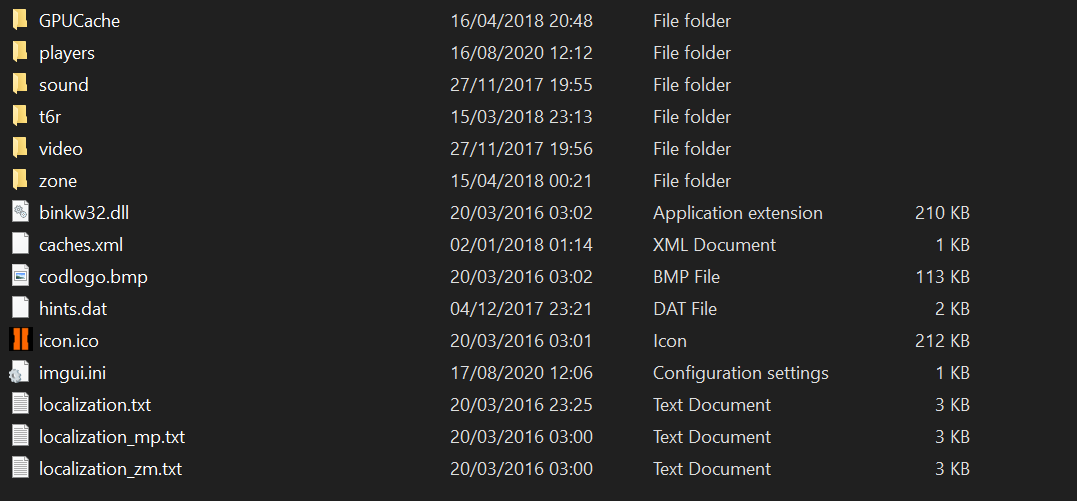This screenshot has width=1077, height=501.
Task: Click the localization.txt text document icon
Action: coord(21,404)
